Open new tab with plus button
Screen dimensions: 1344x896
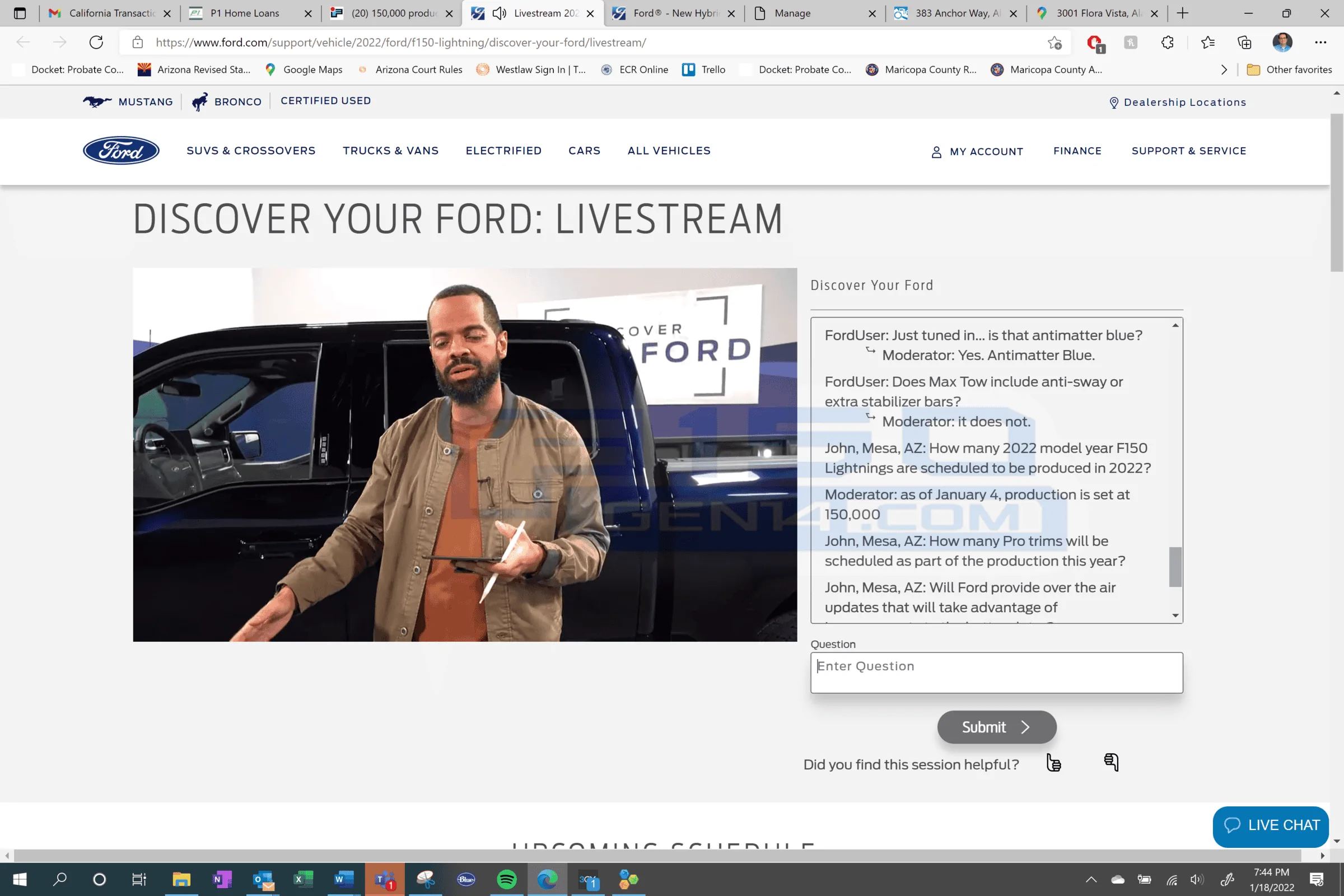(1182, 13)
